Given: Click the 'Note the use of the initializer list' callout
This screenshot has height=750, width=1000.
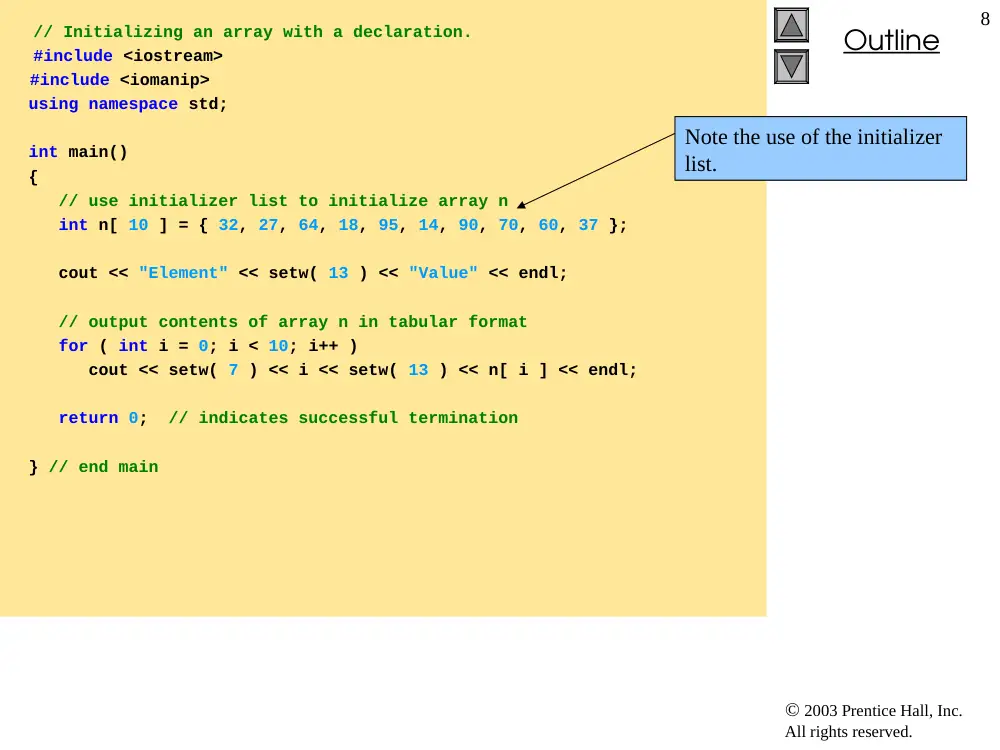Looking at the screenshot, I should (x=820, y=149).
